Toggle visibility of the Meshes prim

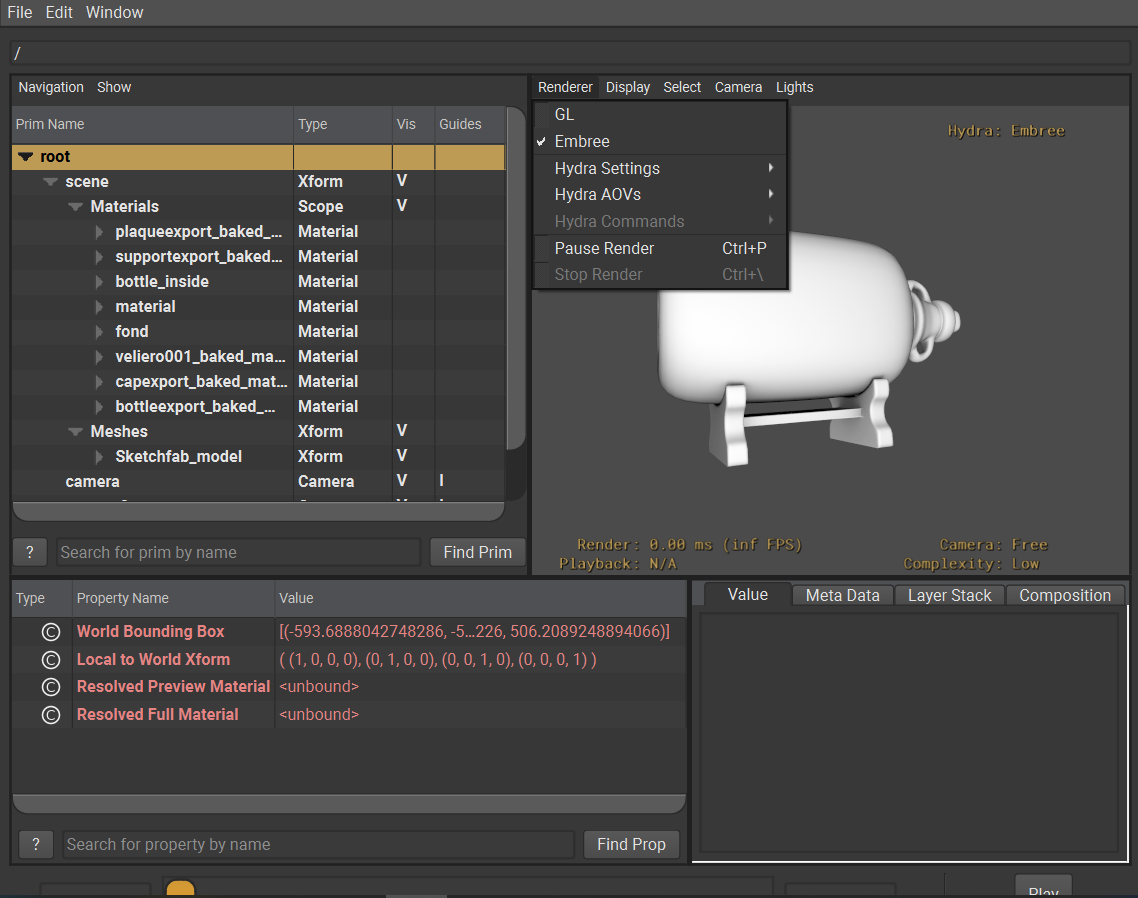click(401, 431)
